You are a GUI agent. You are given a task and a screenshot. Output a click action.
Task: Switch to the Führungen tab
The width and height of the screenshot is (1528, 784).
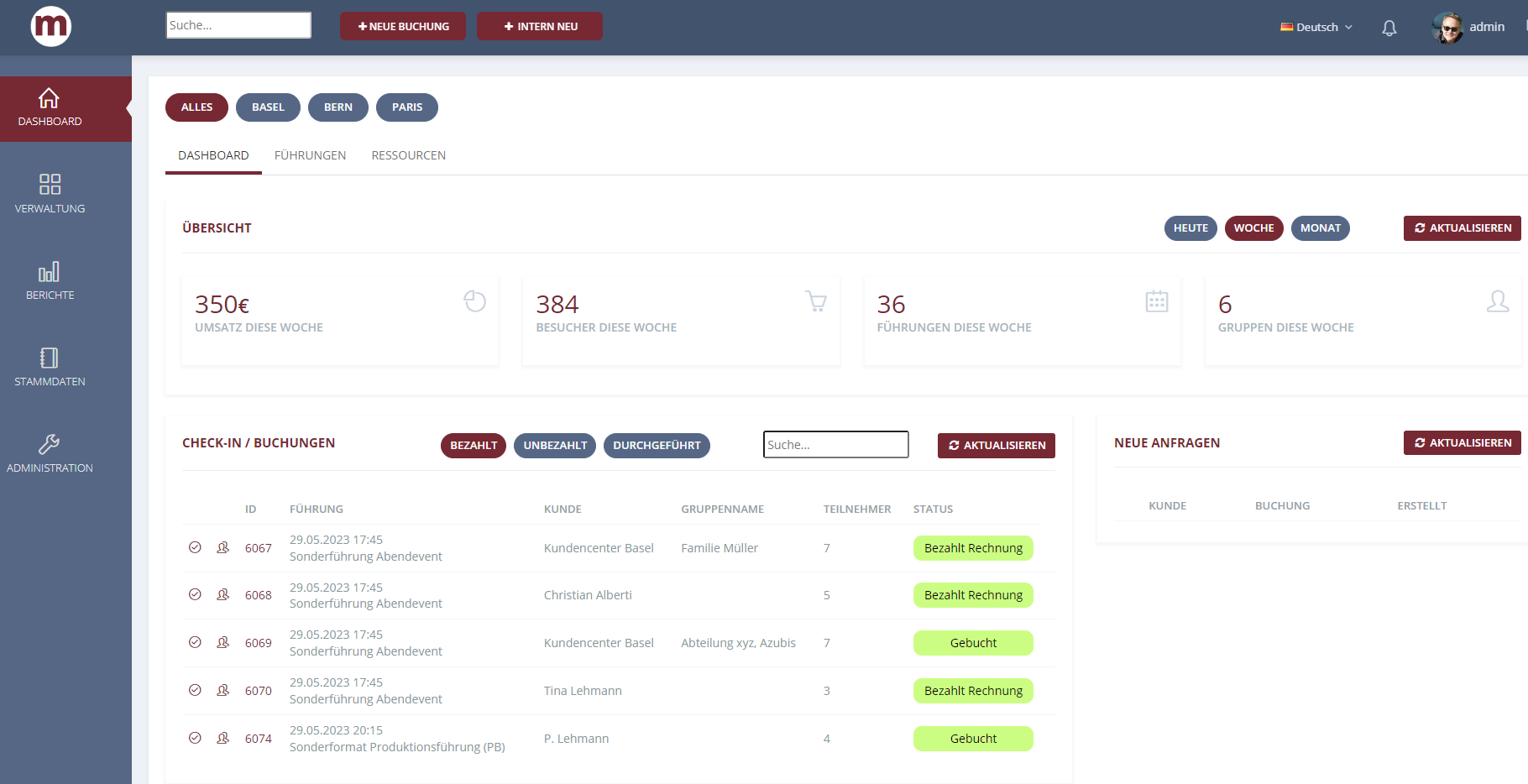click(310, 155)
